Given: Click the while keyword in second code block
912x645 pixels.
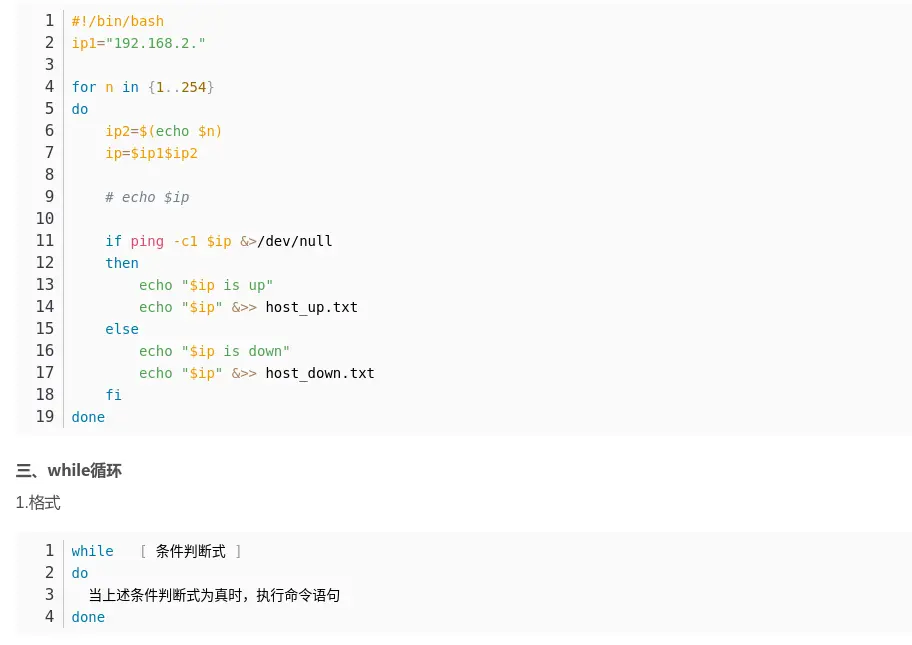Looking at the screenshot, I should pos(92,551).
